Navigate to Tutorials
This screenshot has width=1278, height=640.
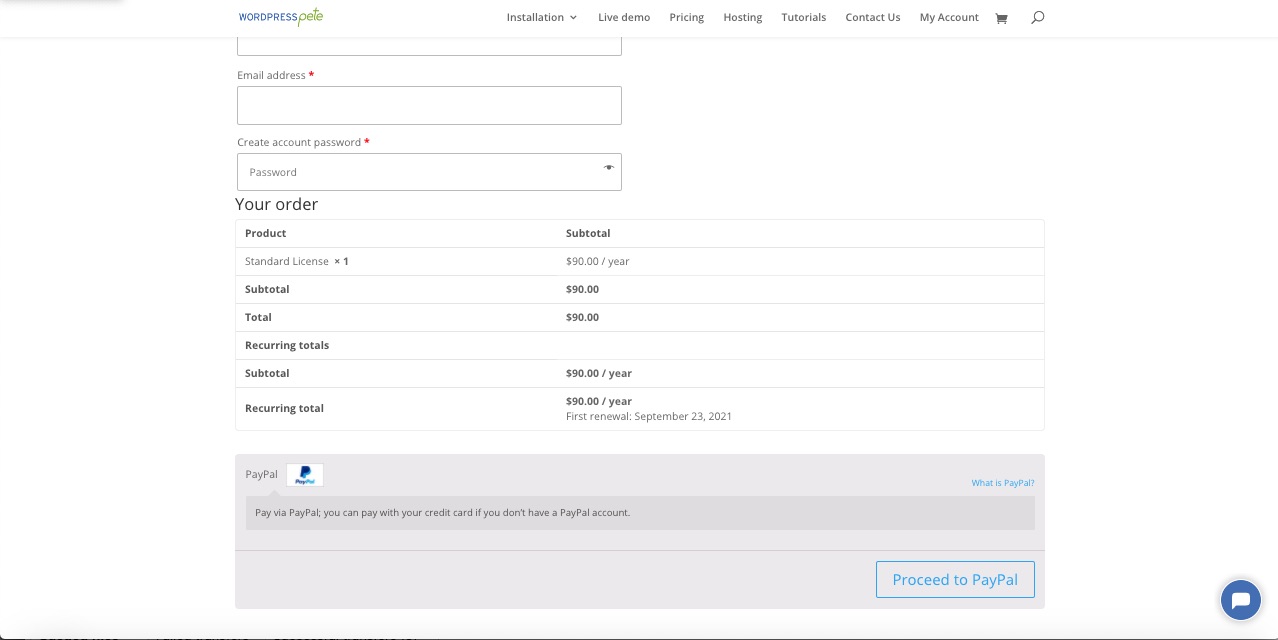pos(803,17)
